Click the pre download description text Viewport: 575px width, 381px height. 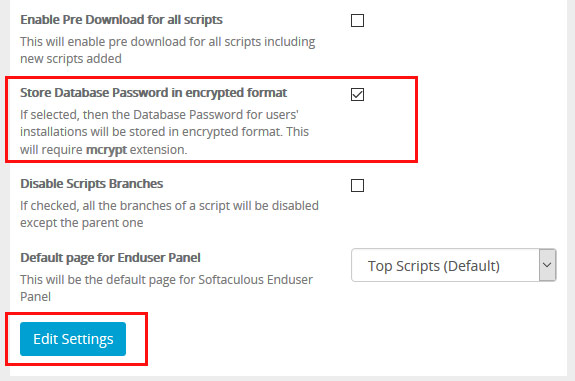point(168,42)
